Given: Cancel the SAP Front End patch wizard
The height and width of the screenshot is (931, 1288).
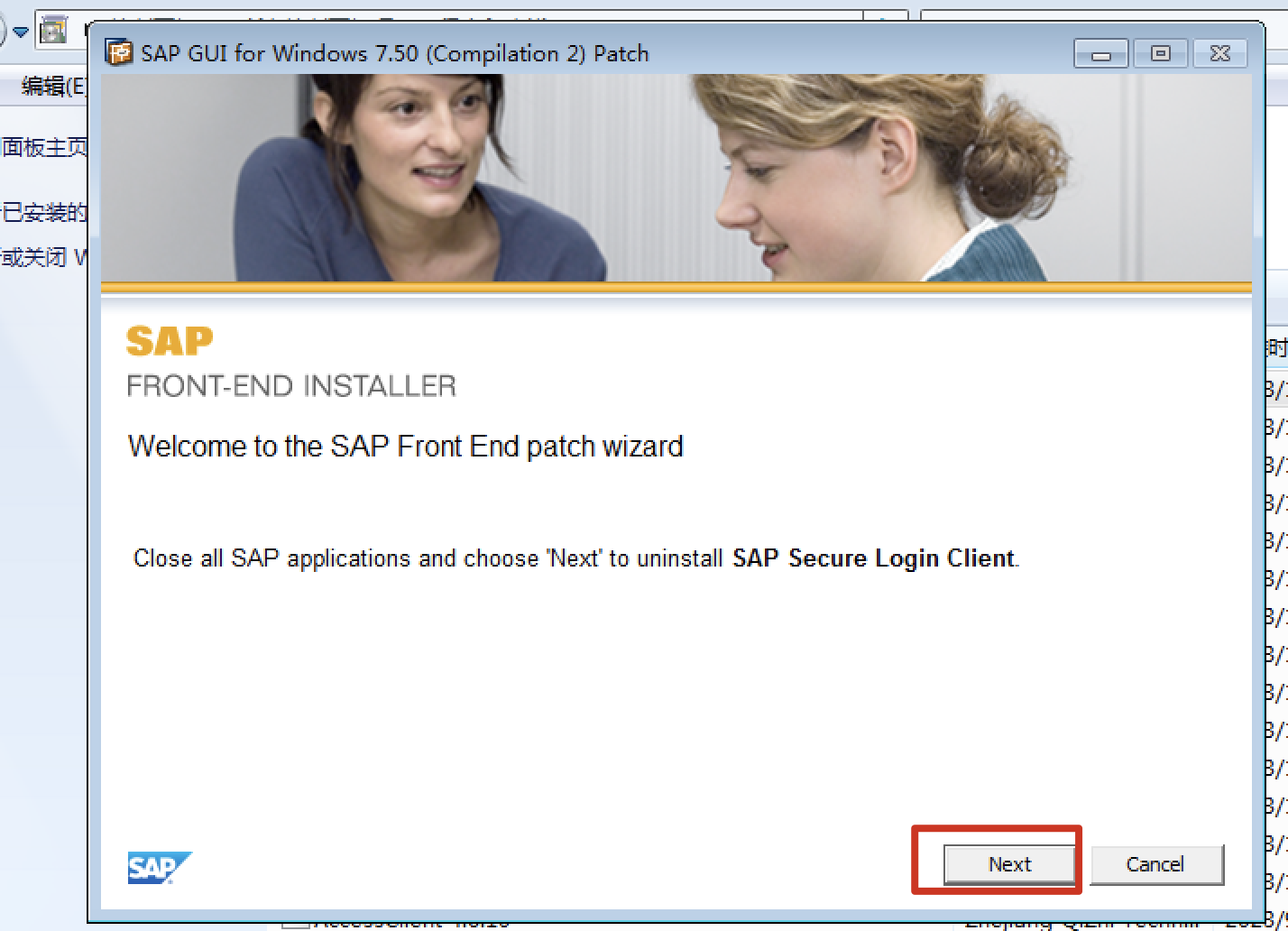Looking at the screenshot, I should point(1156,864).
